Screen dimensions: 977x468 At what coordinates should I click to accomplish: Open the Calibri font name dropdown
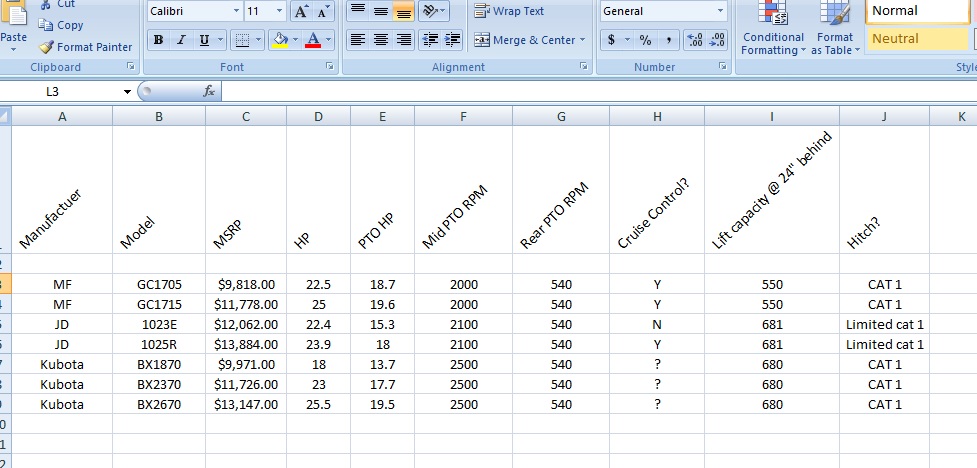coord(236,11)
